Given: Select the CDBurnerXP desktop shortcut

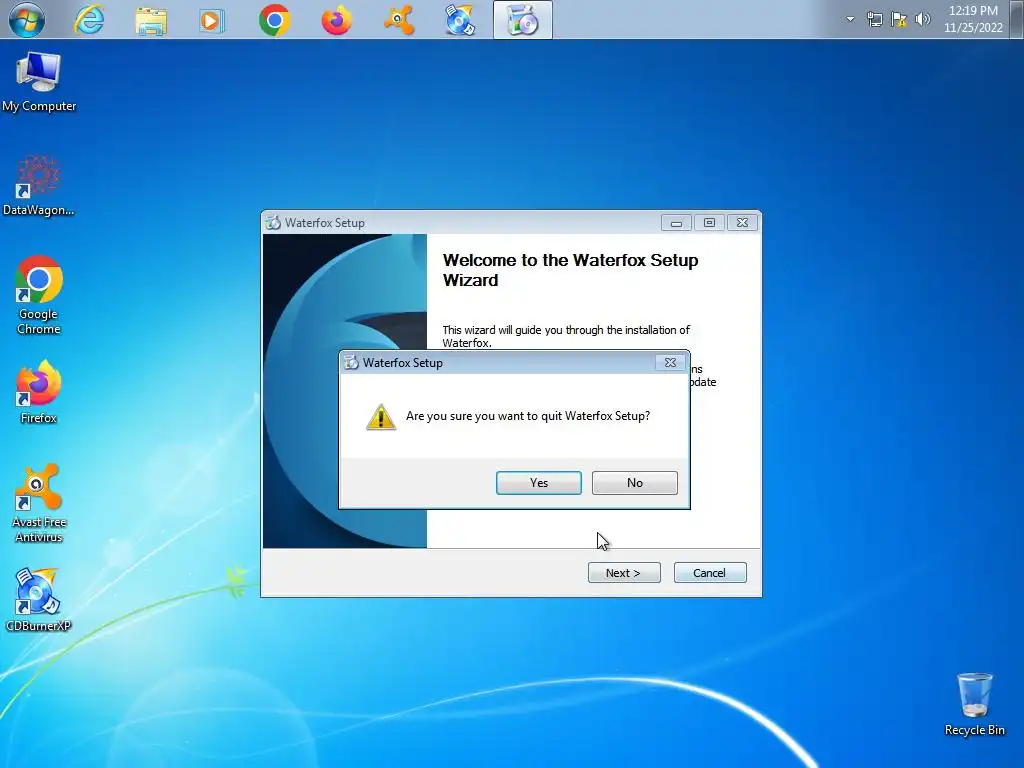Looking at the screenshot, I should click(39, 600).
